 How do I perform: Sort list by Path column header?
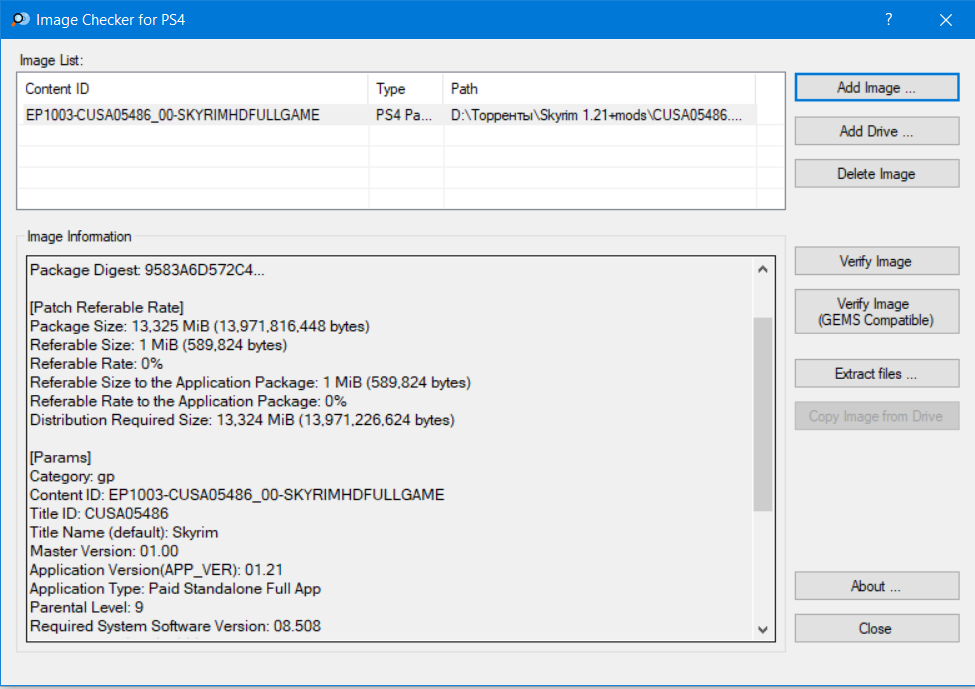tap(599, 89)
